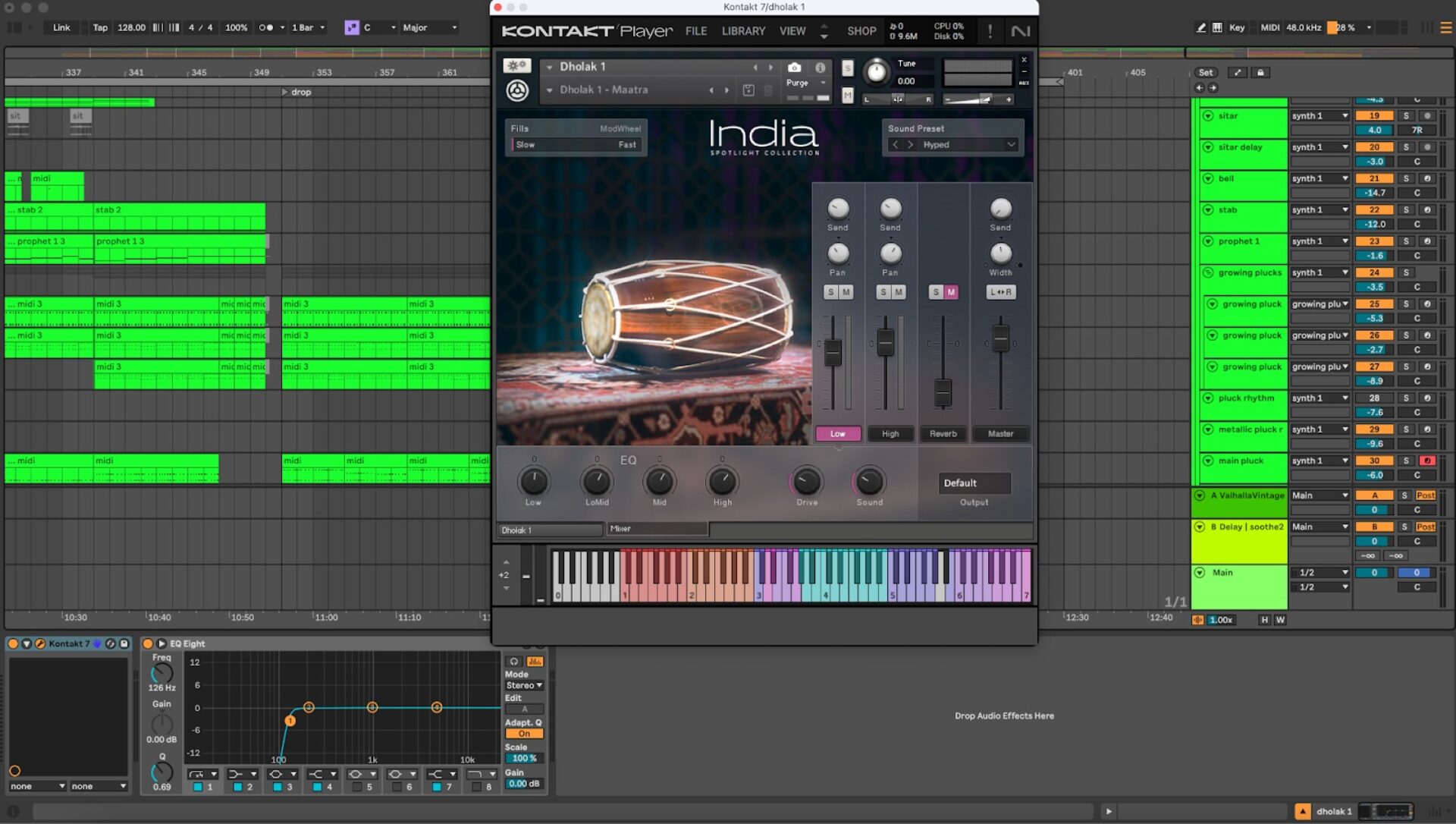
Task: Click the SHOP button in Kontakt
Action: coord(861,31)
